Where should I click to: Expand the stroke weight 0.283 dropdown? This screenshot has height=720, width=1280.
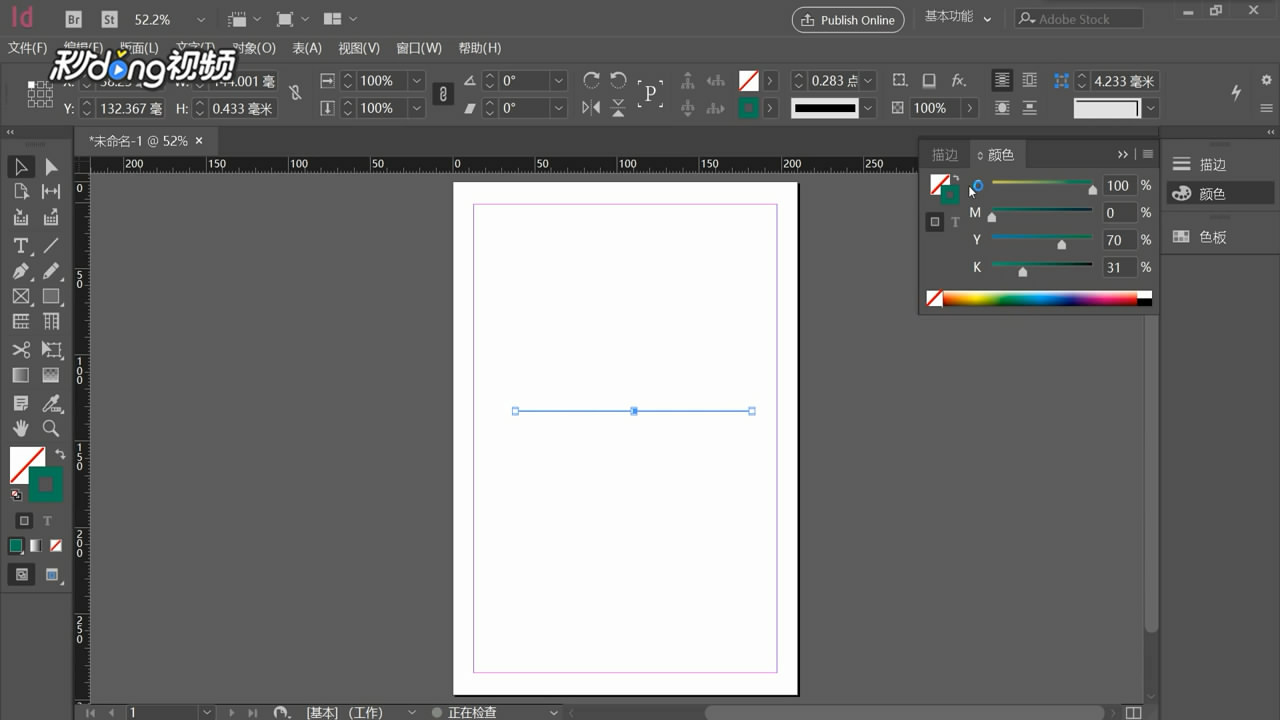point(868,81)
